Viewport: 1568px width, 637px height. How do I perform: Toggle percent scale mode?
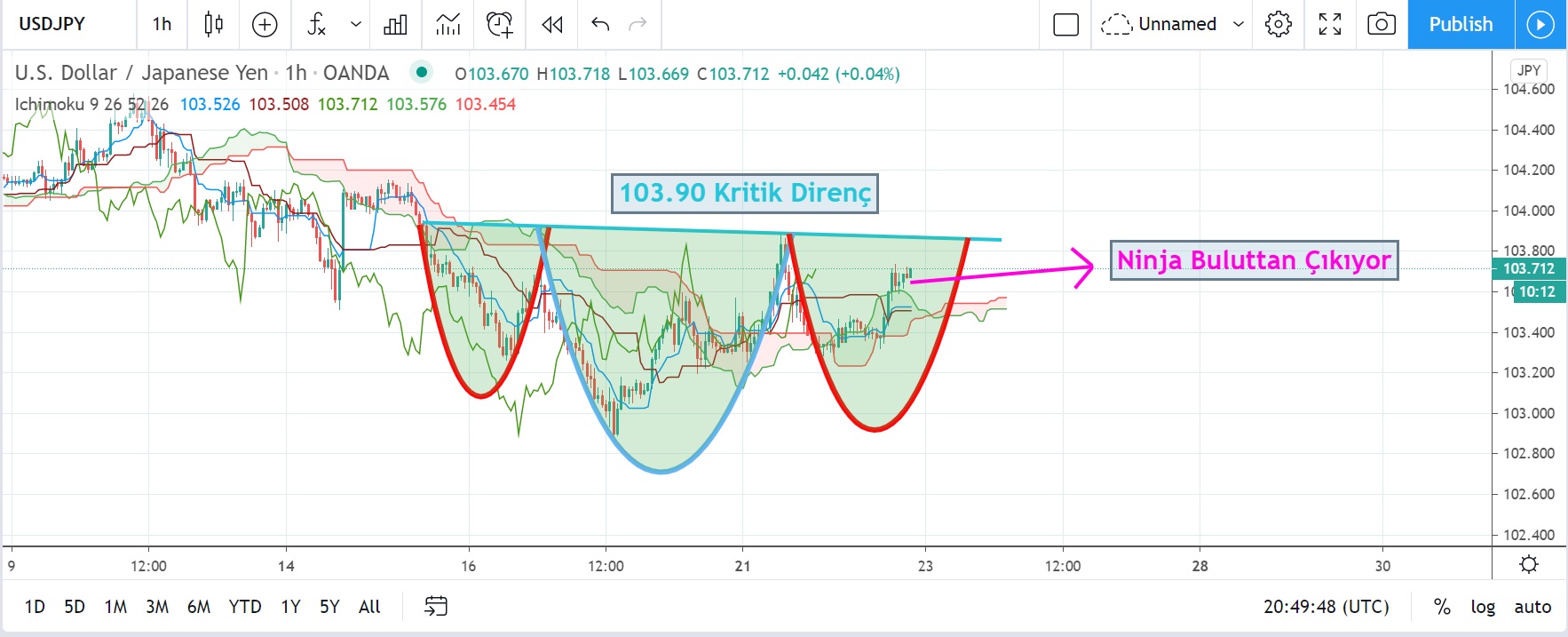point(1442,607)
